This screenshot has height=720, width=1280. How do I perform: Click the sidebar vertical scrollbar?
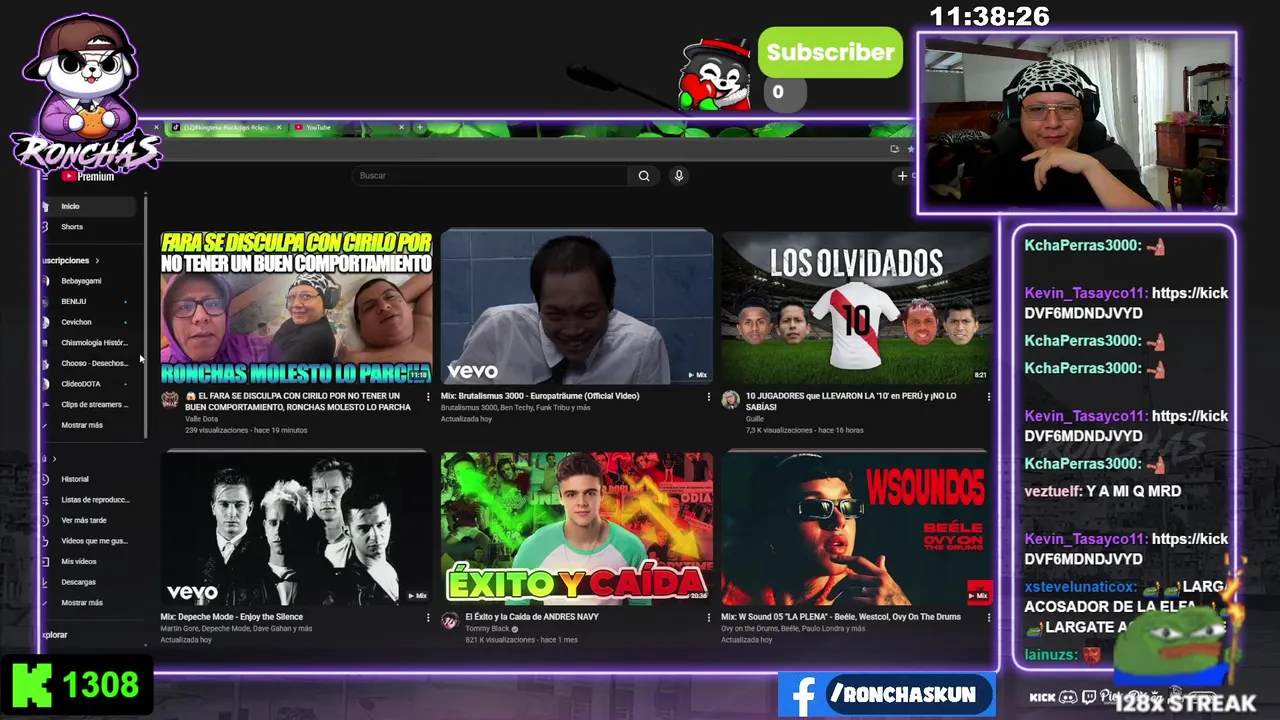click(146, 315)
